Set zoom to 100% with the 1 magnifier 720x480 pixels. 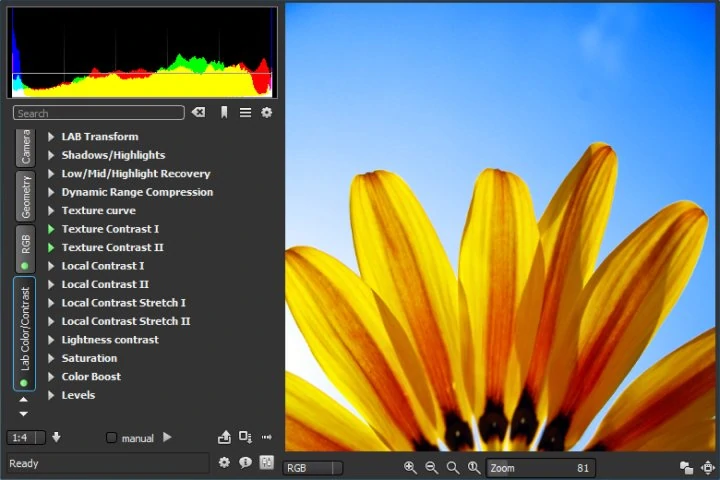pos(474,468)
